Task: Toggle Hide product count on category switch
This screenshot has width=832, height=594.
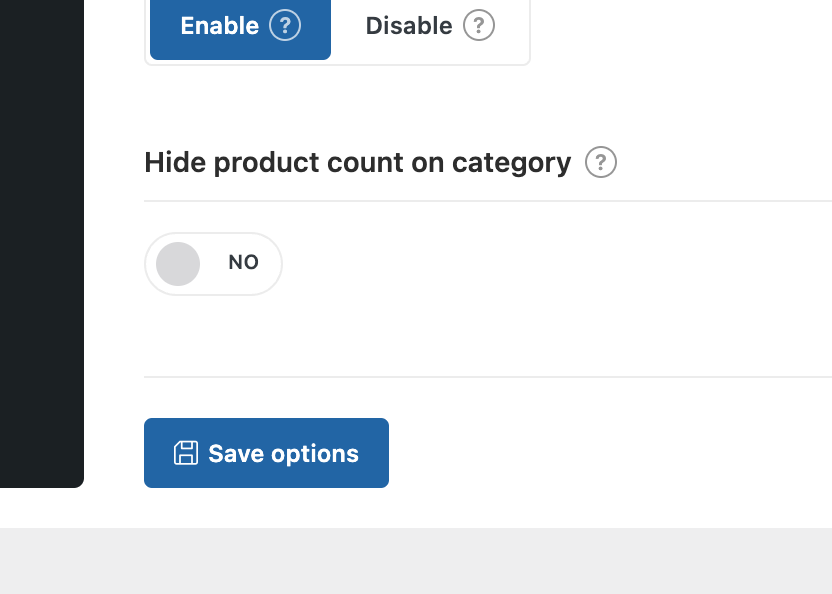Action: 213,264
